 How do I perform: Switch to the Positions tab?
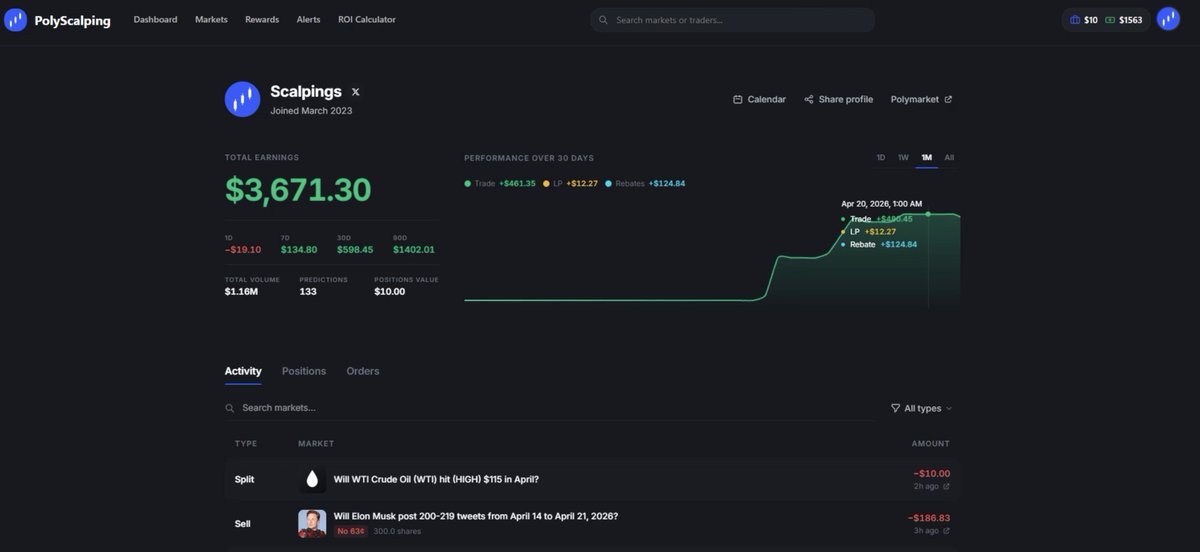(304, 371)
